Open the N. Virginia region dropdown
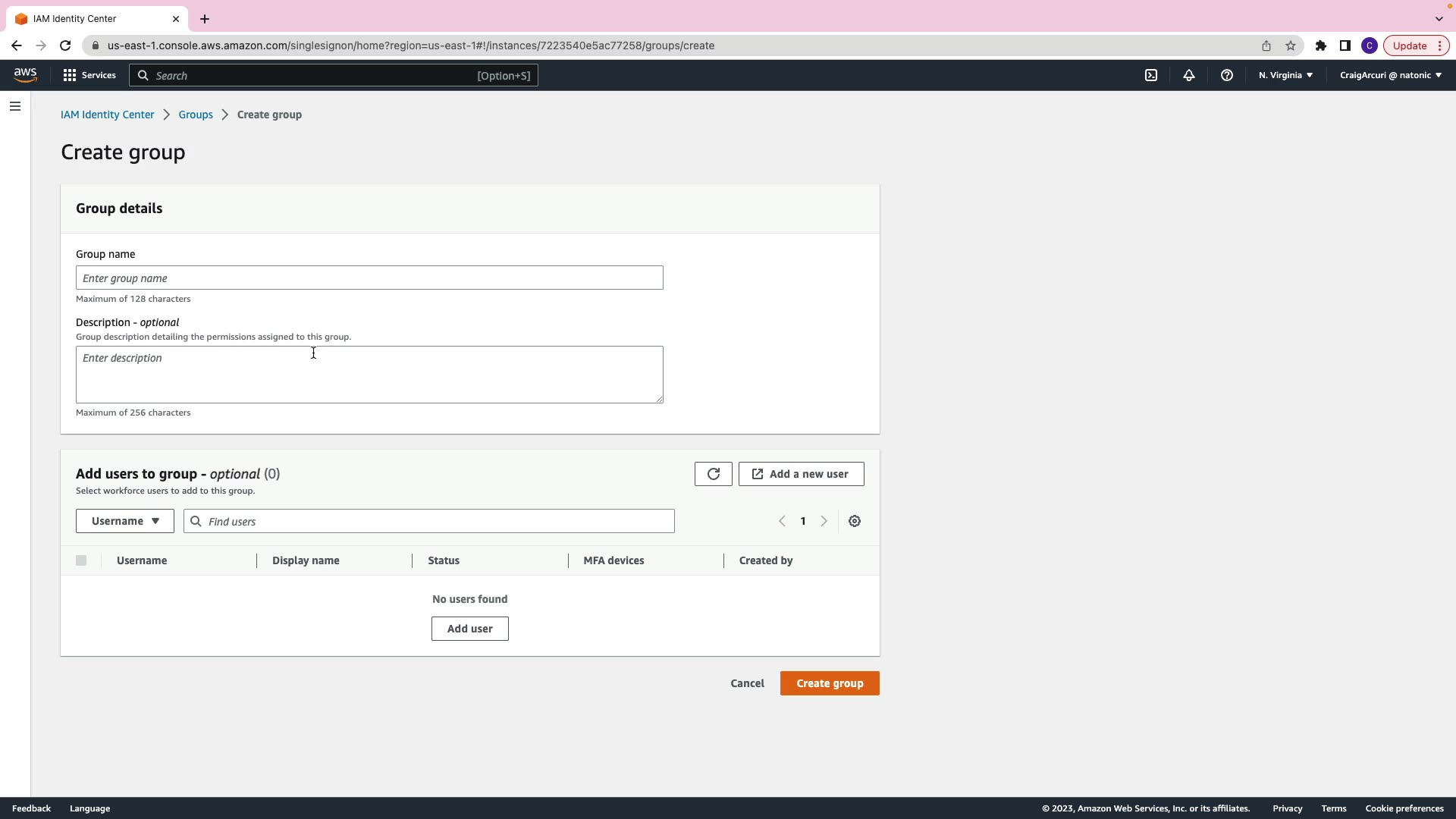Viewport: 1456px width, 819px height. (1285, 75)
